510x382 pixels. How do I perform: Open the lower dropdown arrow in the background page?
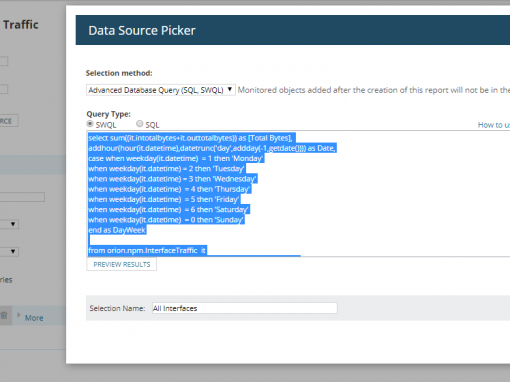click(x=13, y=251)
